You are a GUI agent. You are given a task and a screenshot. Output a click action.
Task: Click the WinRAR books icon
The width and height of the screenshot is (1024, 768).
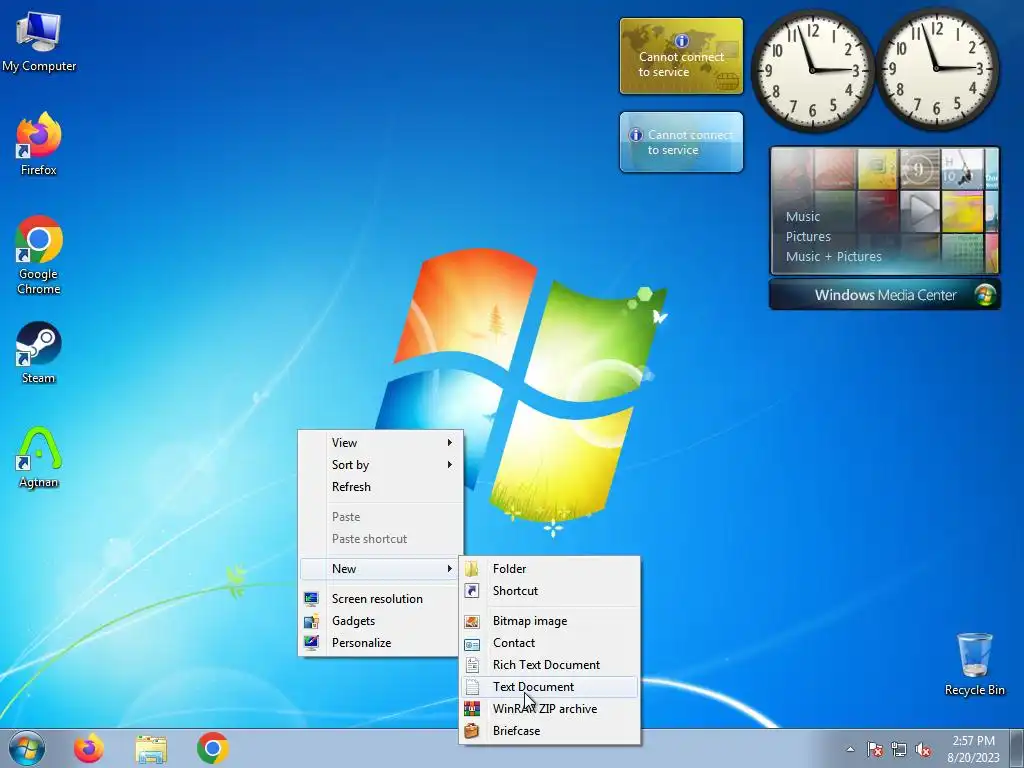(x=472, y=709)
